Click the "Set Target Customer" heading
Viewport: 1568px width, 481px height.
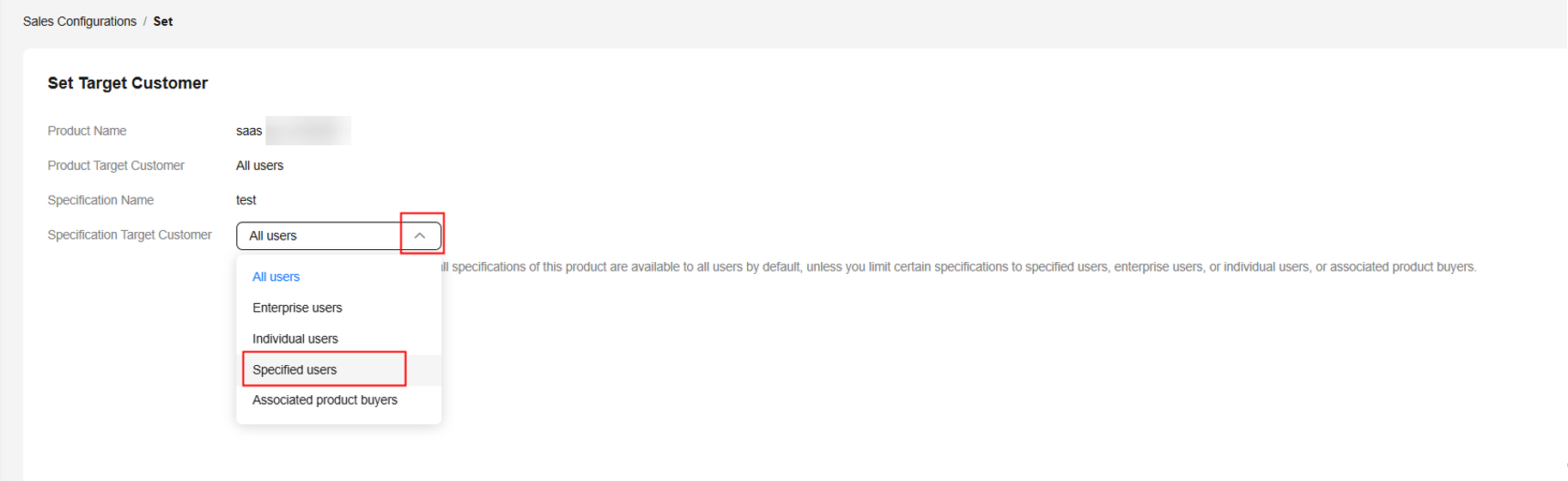pos(128,83)
